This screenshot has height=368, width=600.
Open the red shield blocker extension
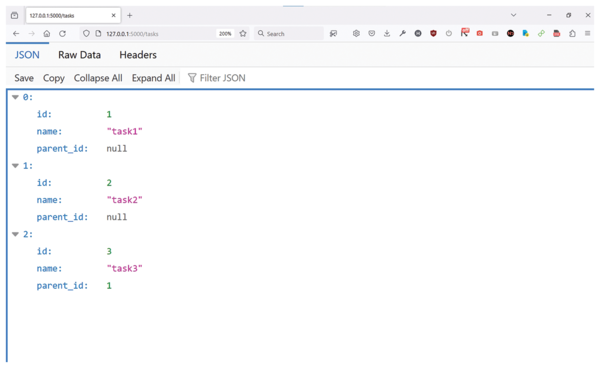433,34
